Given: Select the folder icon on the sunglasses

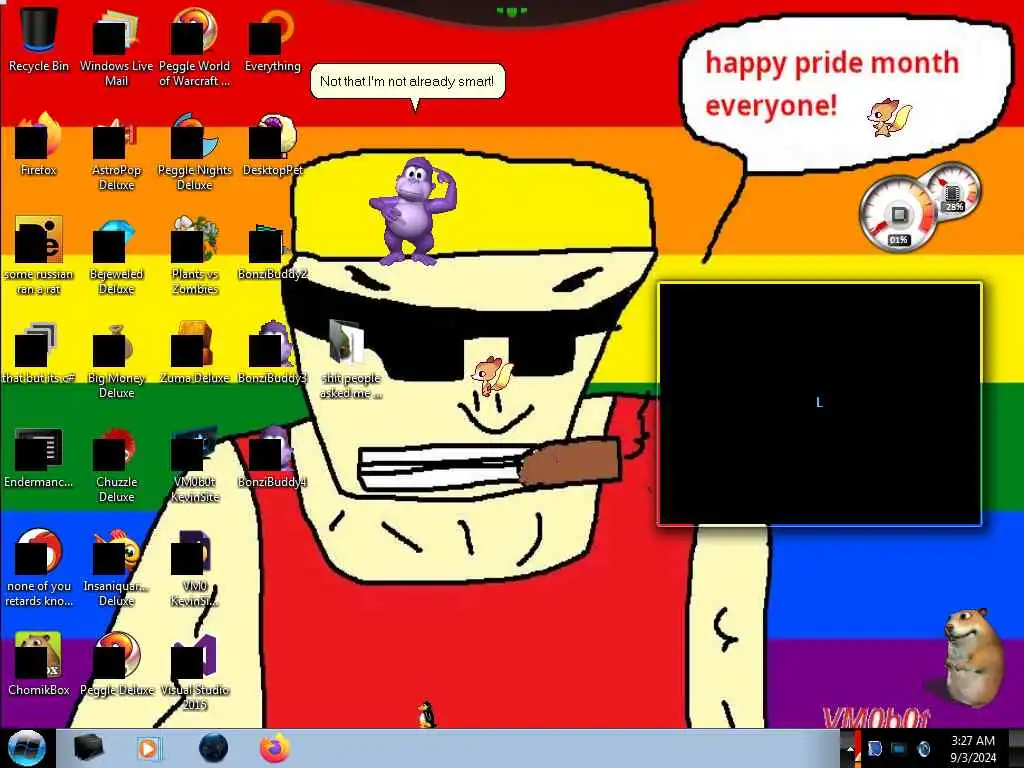Looking at the screenshot, I should 347,342.
